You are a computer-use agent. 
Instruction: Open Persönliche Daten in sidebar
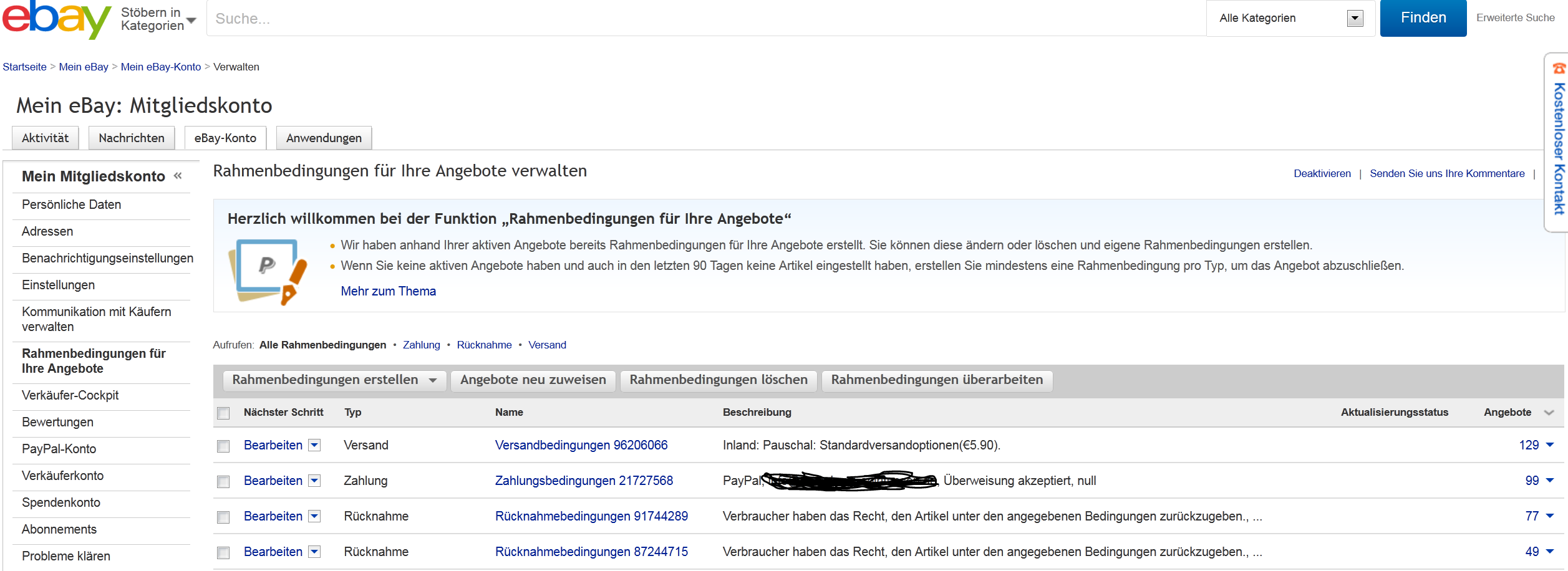pos(71,204)
